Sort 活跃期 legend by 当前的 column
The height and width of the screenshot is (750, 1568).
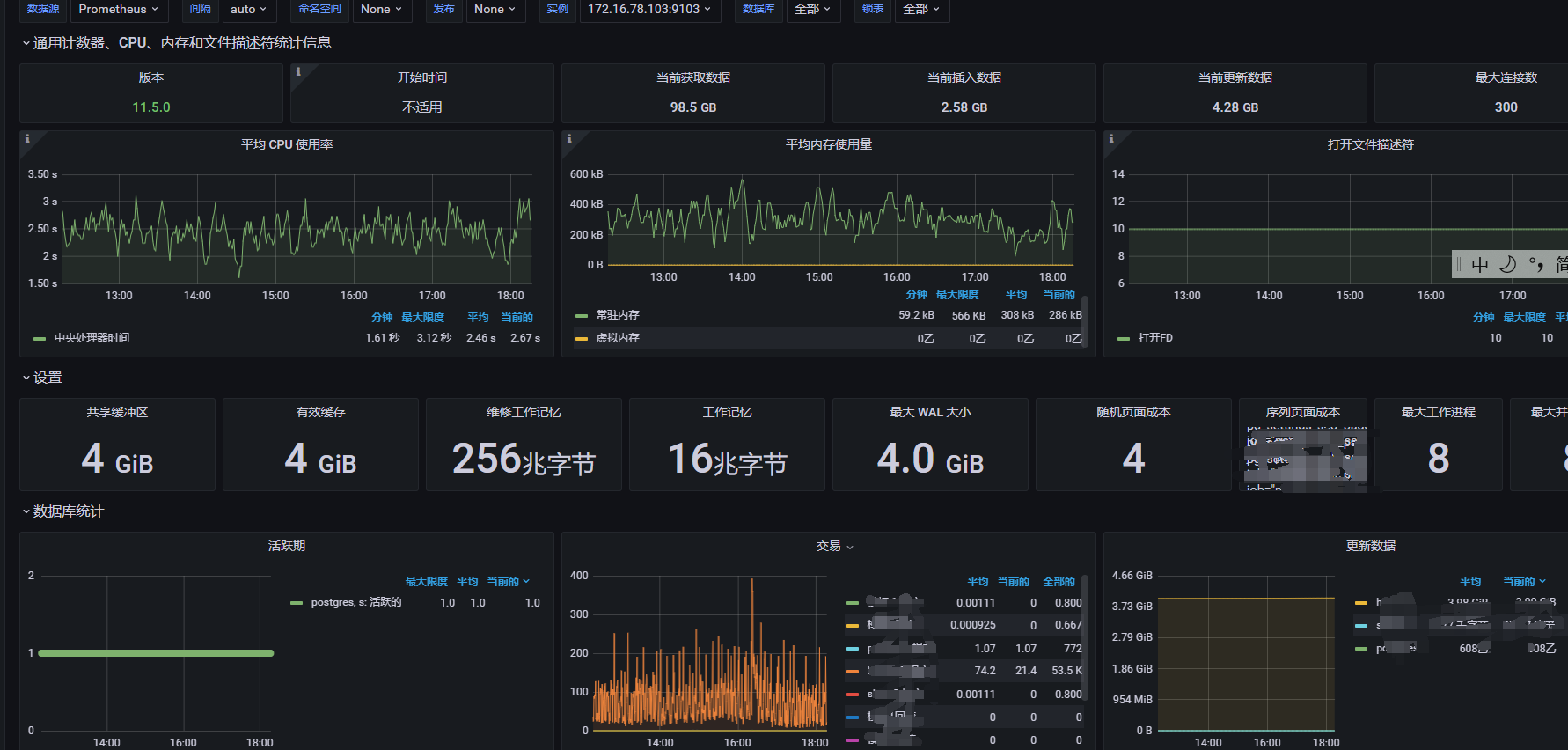[509, 581]
